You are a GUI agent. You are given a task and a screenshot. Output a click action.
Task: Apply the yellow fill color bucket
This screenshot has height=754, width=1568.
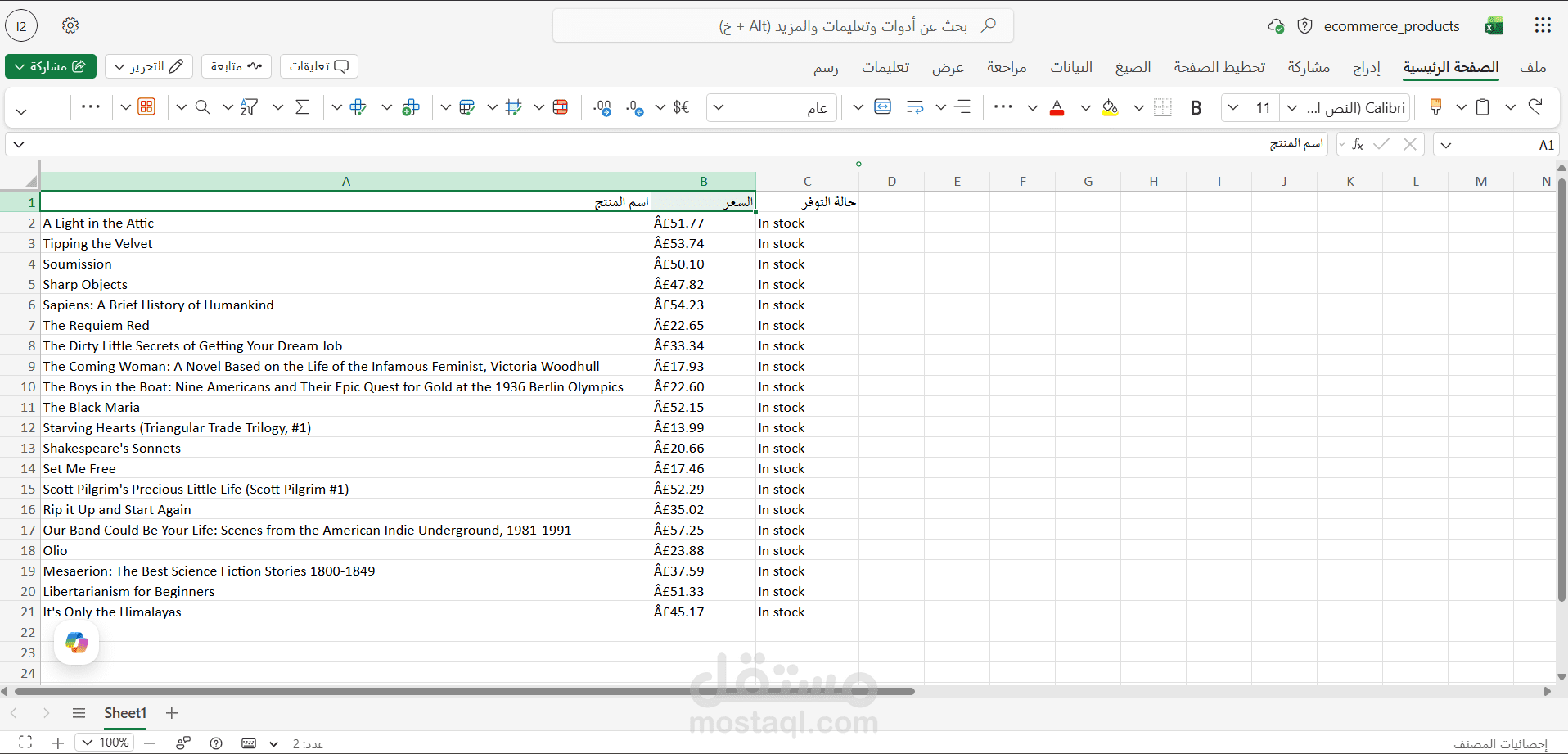coord(1110,107)
